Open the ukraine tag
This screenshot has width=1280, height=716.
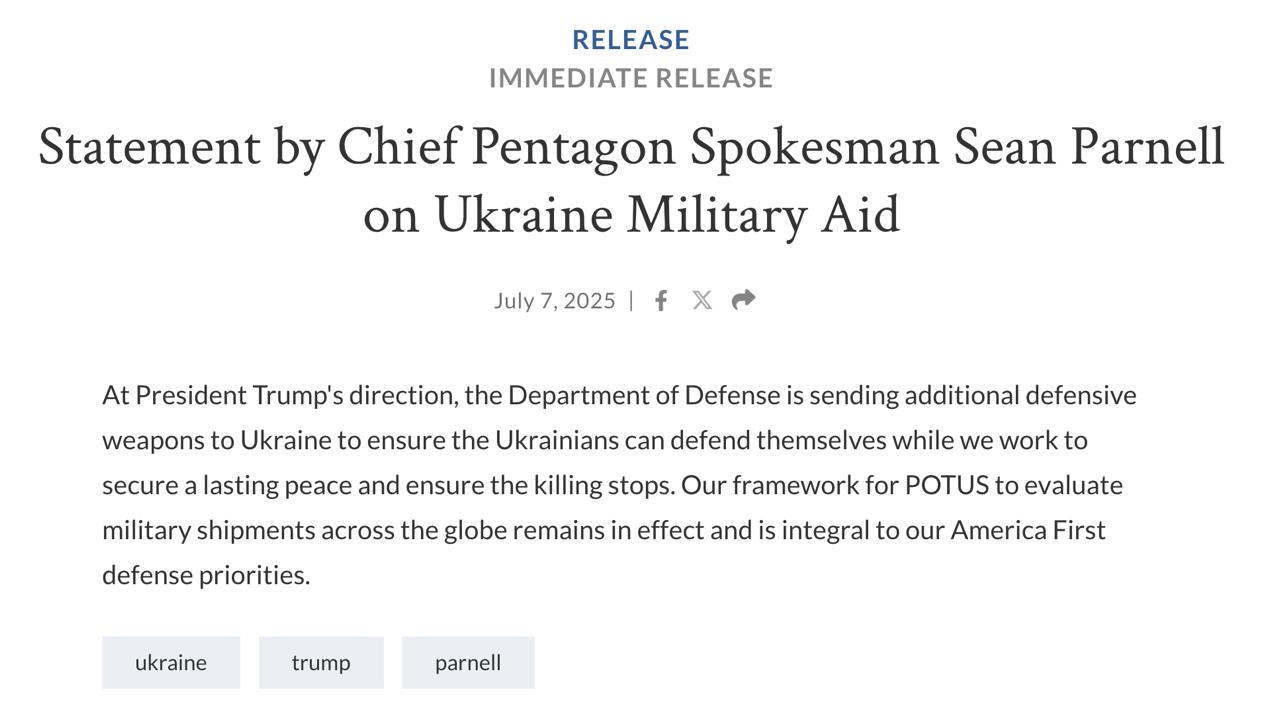click(x=171, y=663)
